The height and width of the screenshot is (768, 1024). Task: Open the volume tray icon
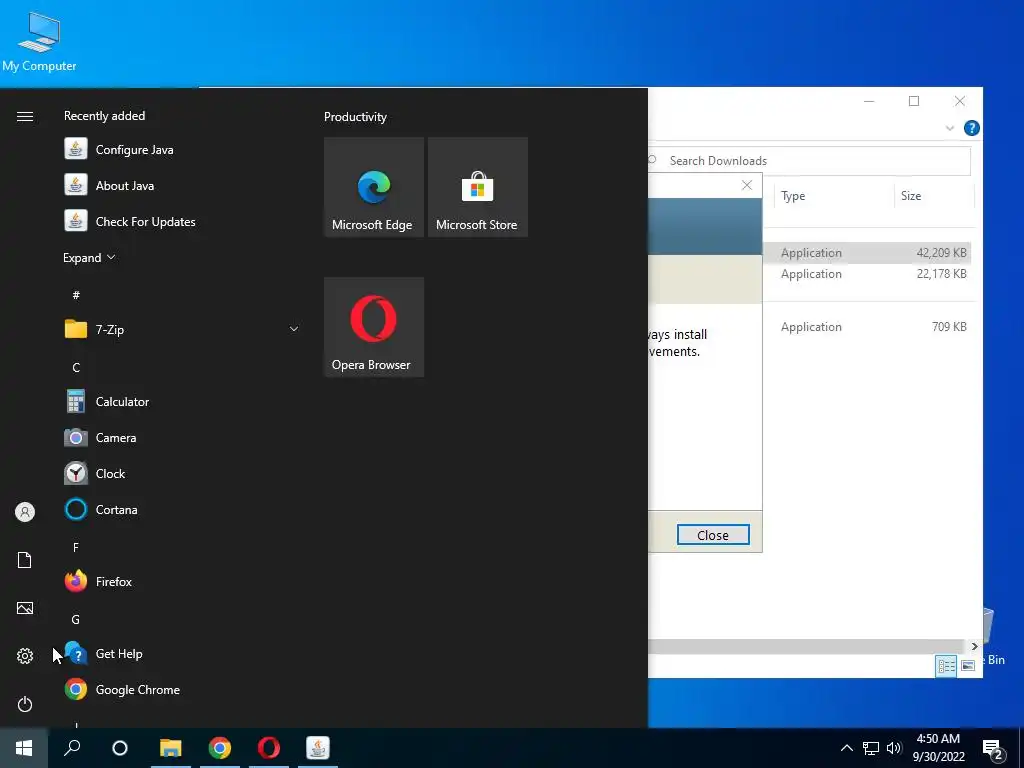point(894,748)
